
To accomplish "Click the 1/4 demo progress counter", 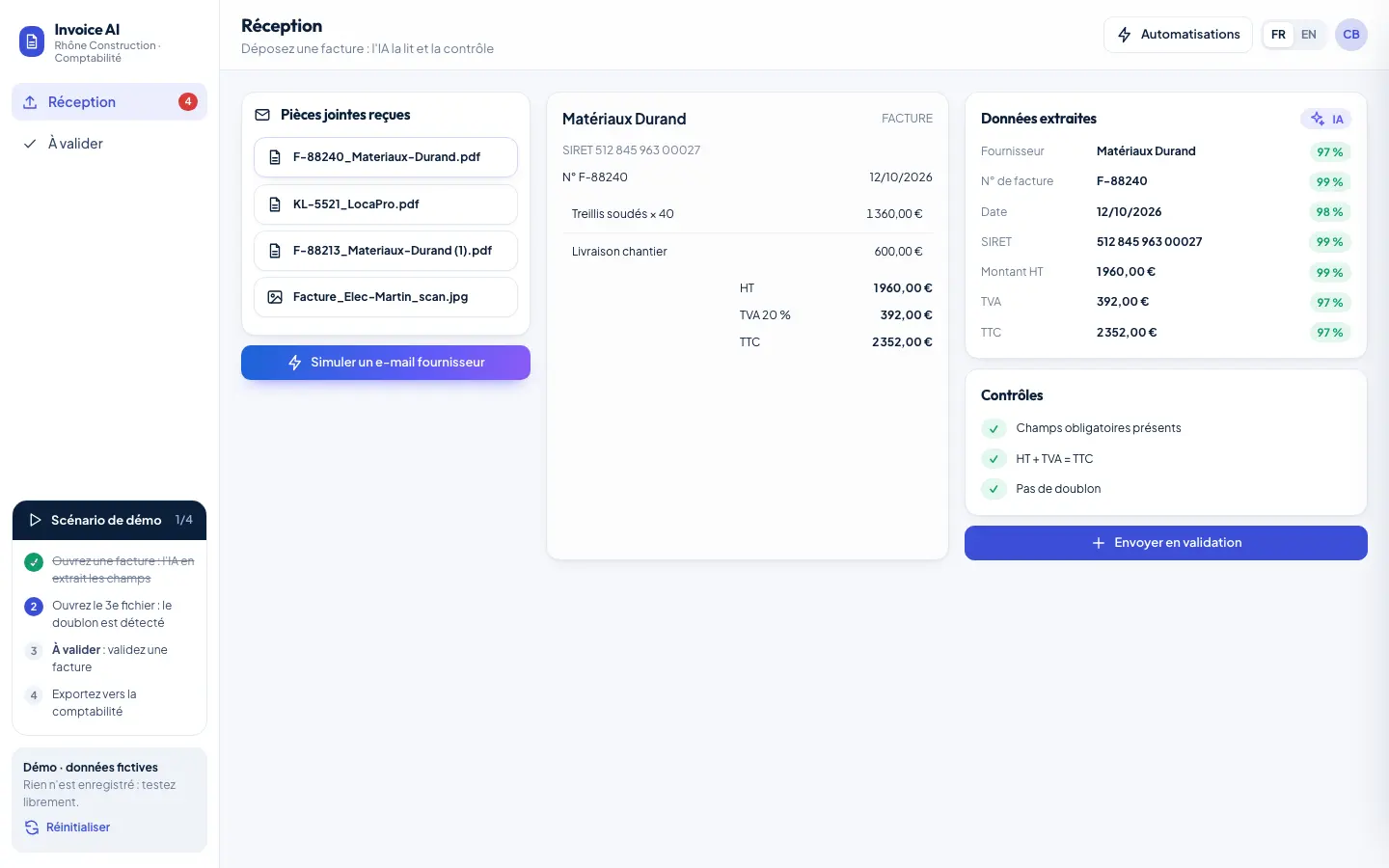I will [184, 520].
